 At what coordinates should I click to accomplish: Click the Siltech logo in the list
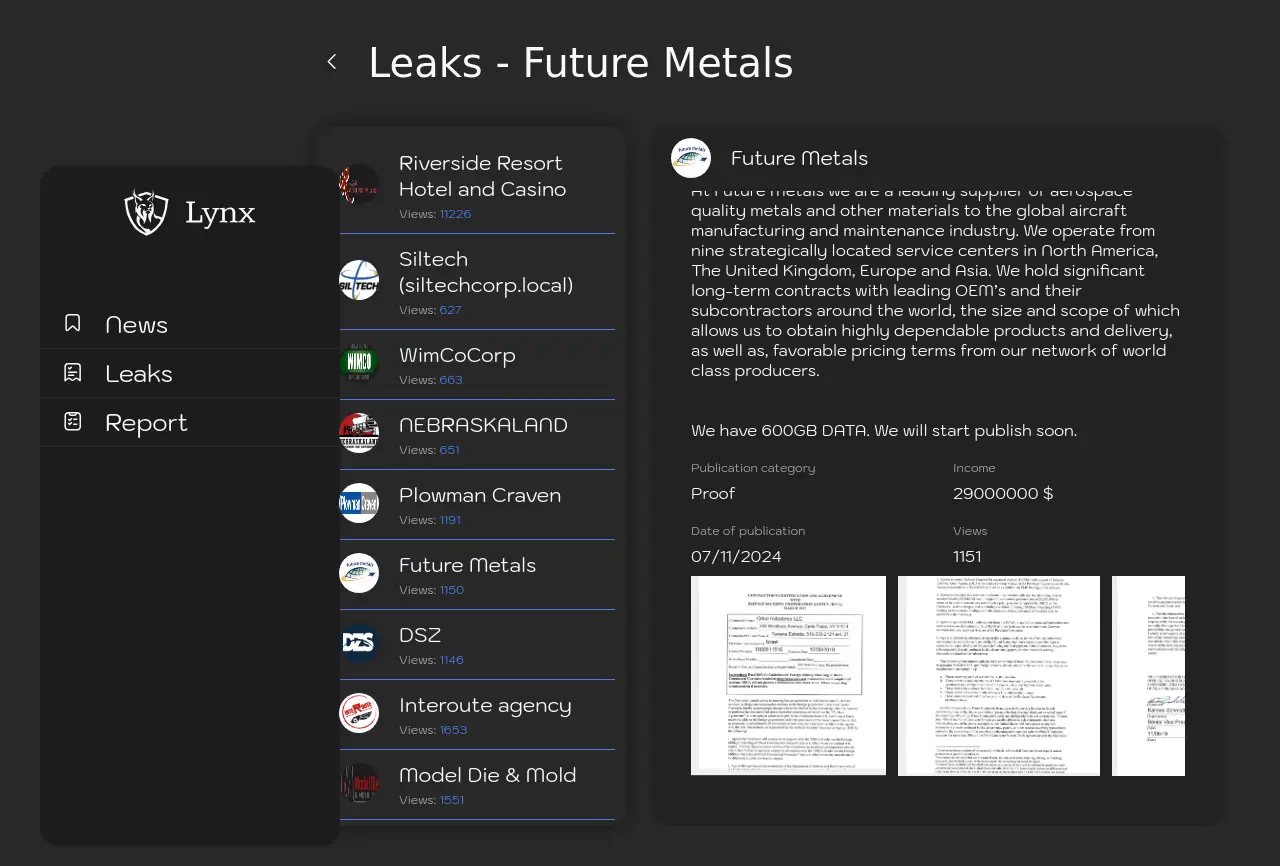coord(359,280)
